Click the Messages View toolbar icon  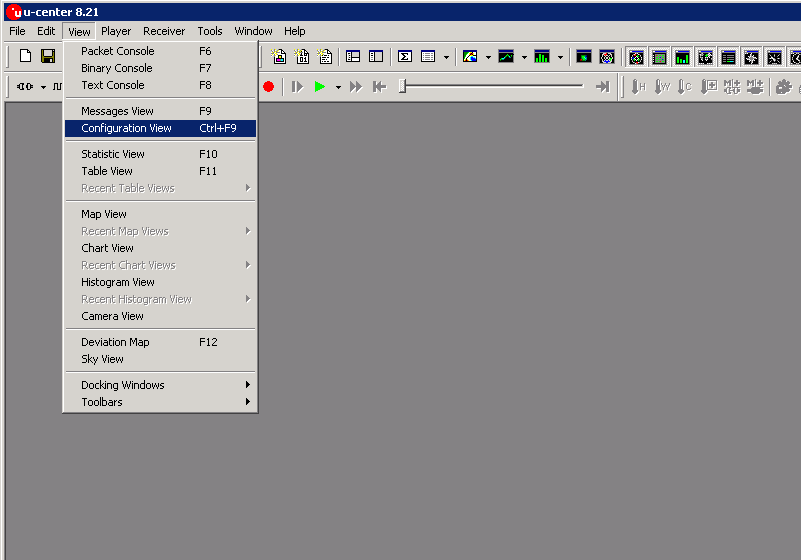pos(353,56)
